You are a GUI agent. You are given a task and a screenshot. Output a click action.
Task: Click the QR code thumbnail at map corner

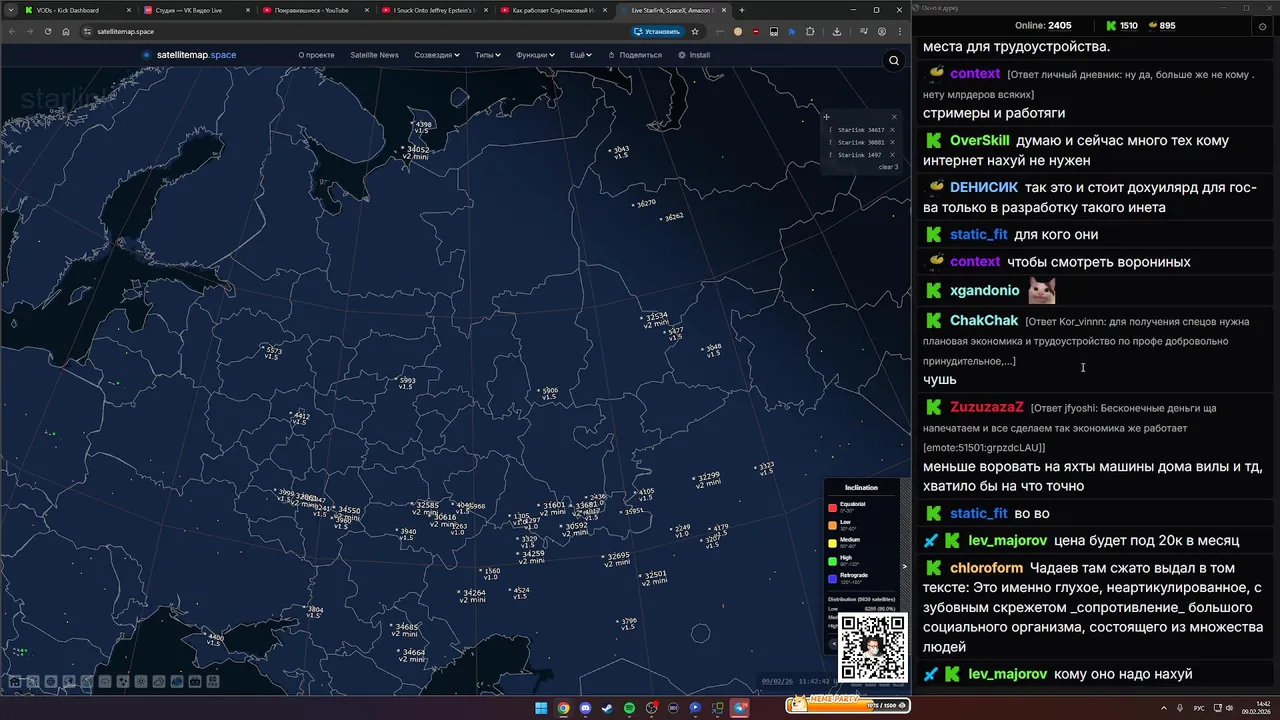[x=872, y=648]
